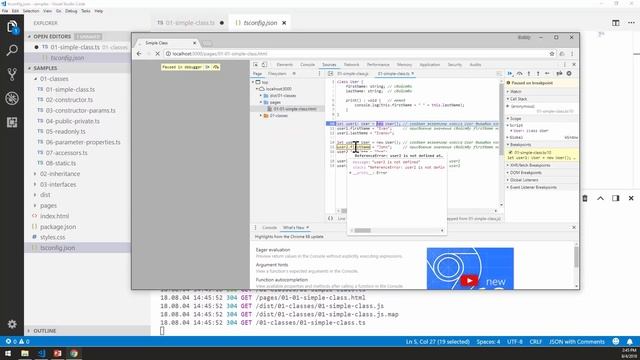Step over next function call in DevTools
This screenshot has width=640, height=360.
(x=519, y=73)
